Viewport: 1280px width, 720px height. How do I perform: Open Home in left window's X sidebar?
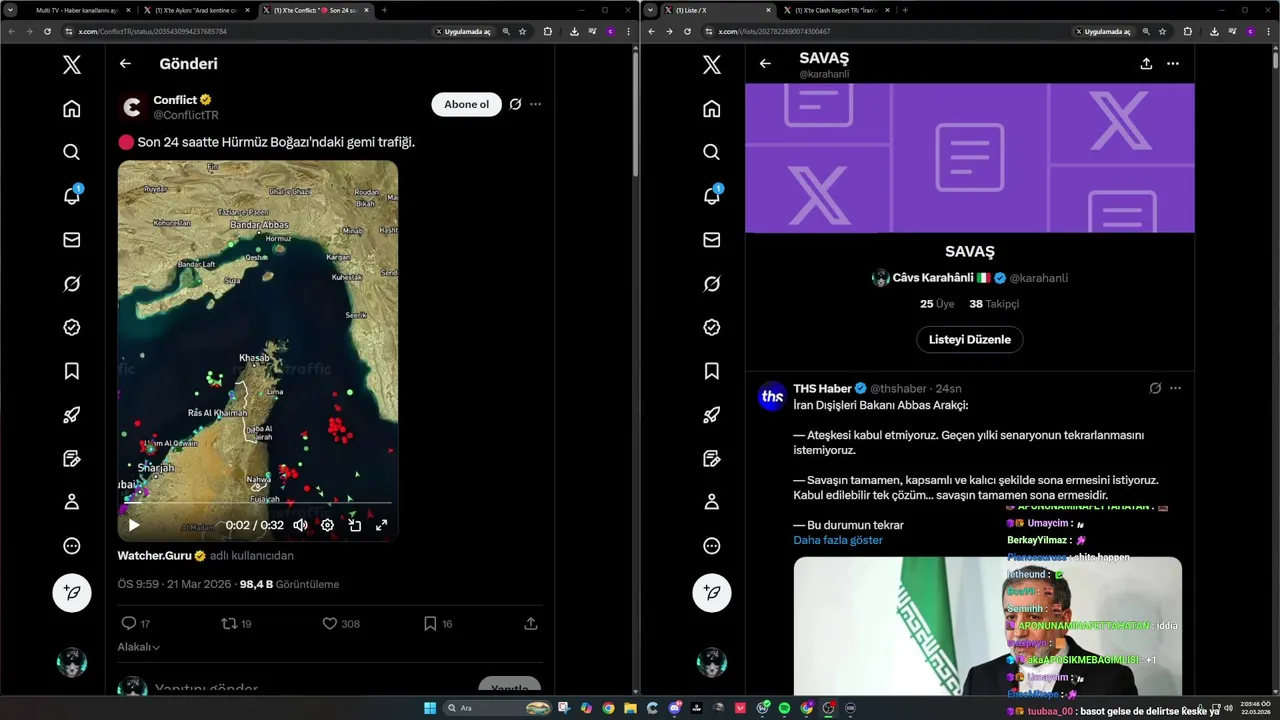[x=71, y=109]
